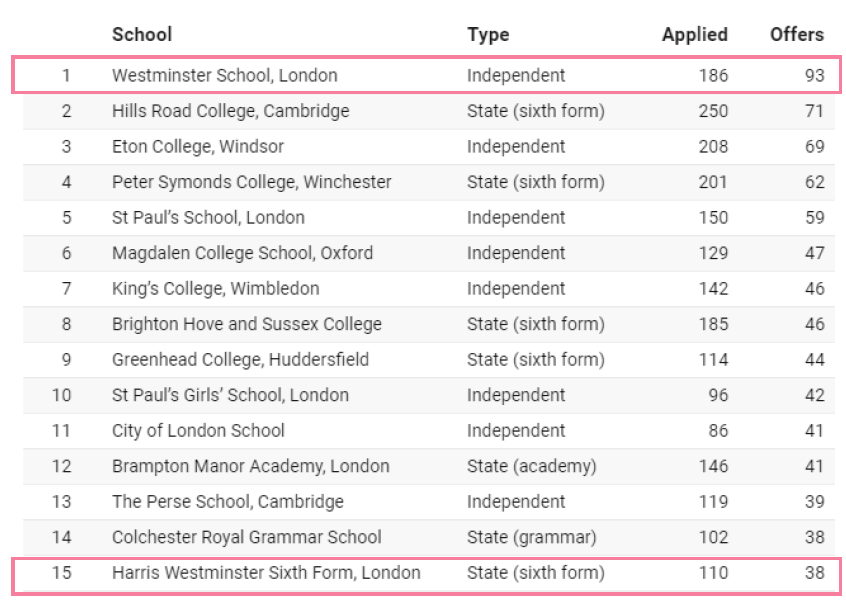Click the State (grammar) type cell

[x=531, y=537]
